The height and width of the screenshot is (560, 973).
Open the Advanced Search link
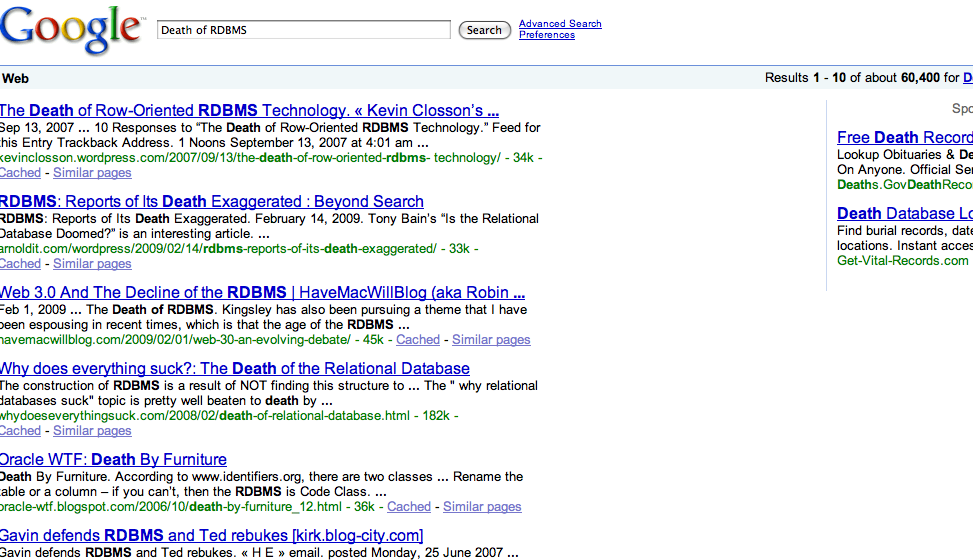click(560, 24)
